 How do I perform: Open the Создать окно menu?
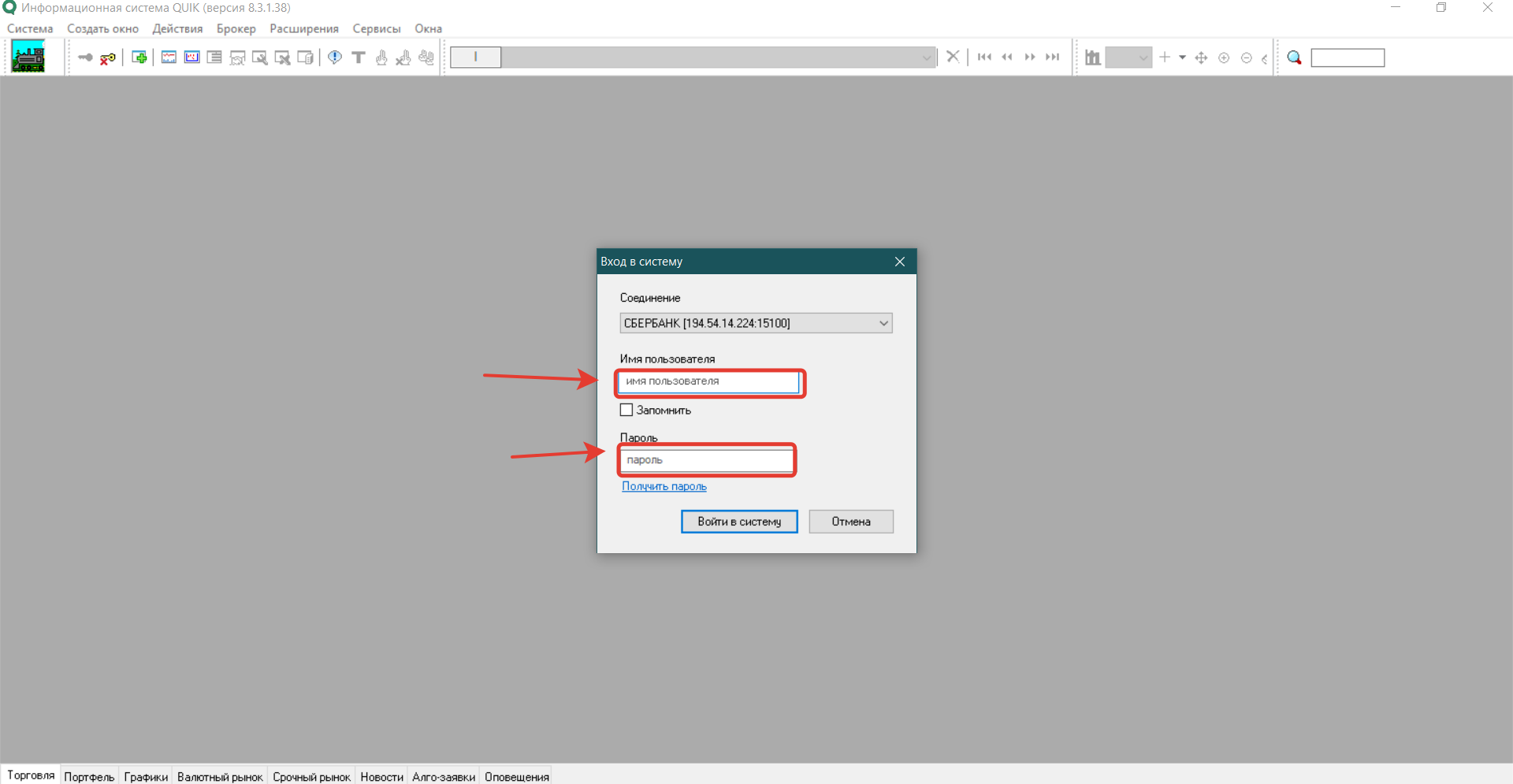point(102,28)
